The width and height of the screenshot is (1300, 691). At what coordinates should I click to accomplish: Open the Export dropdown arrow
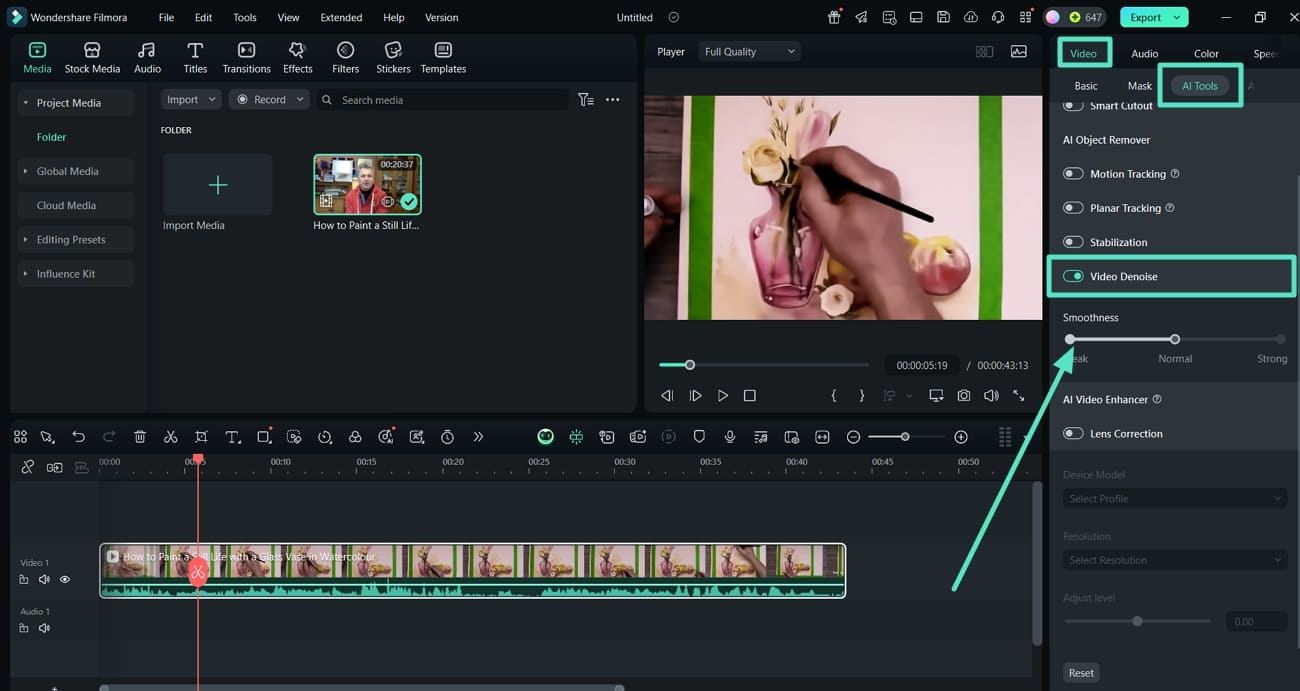tap(1177, 17)
